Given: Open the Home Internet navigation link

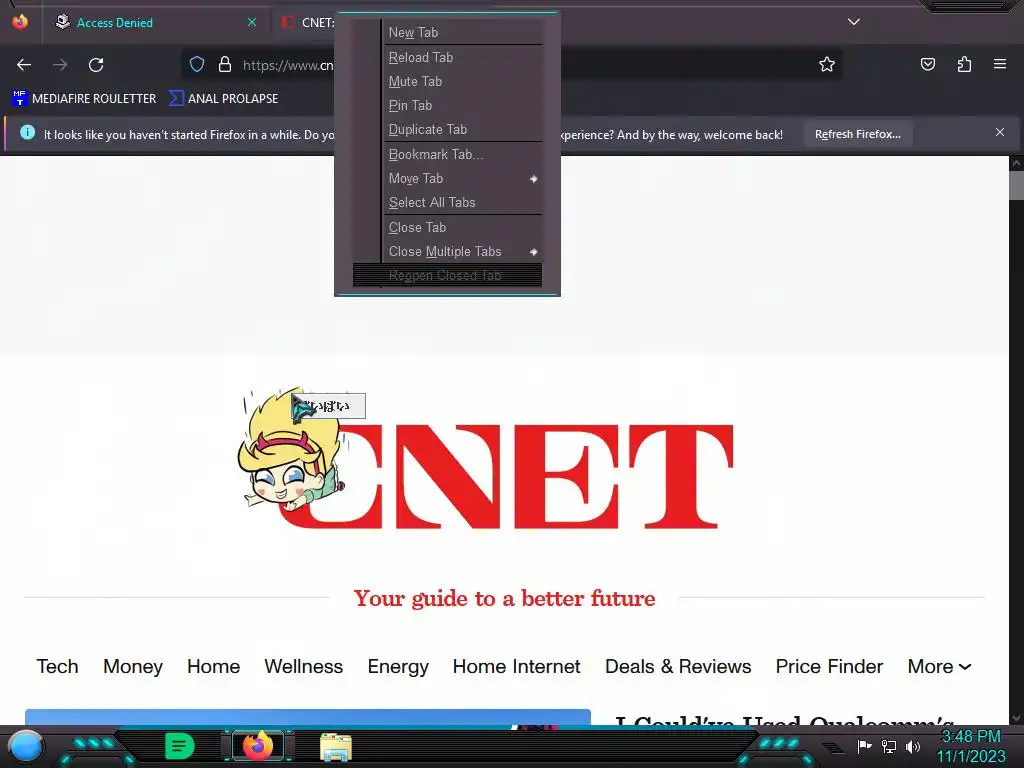Looking at the screenshot, I should pyautogui.click(x=517, y=666).
